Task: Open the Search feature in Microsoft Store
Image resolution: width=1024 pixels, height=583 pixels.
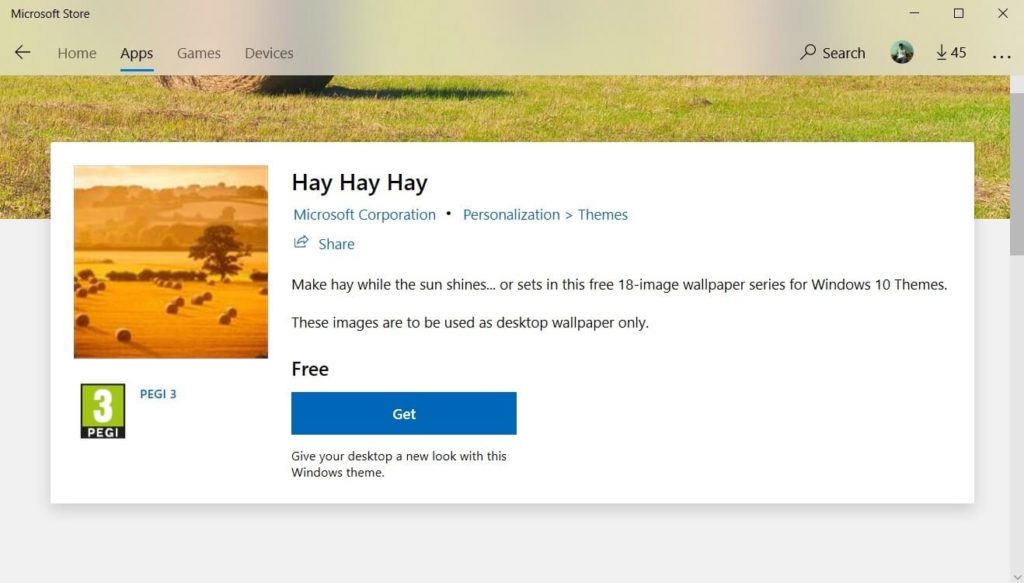Action: click(x=832, y=52)
